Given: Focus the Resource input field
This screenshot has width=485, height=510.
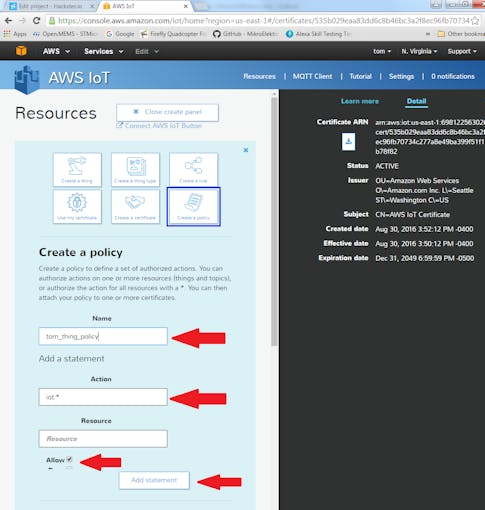Looking at the screenshot, I should point(103,439).
